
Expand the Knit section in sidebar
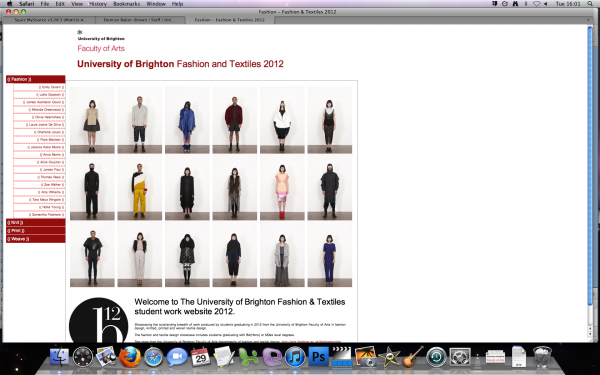pos(36,222)
